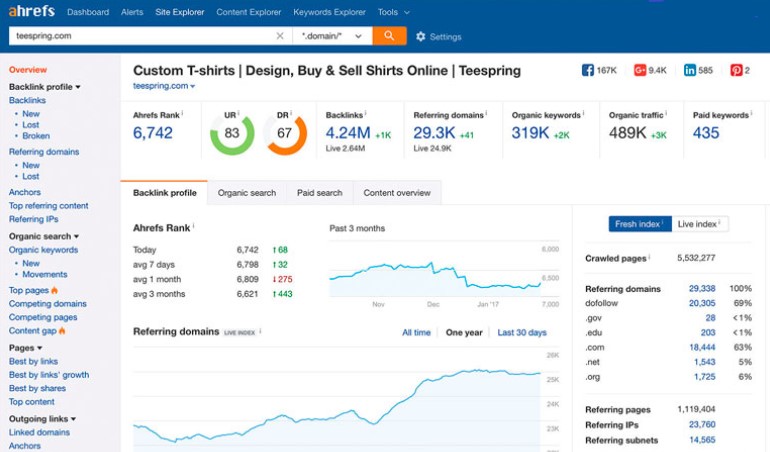The height and width of the screenshot is (452, 770).
Task: Switch Referring domains chart to Last 30 days
Action: (522, 333)
